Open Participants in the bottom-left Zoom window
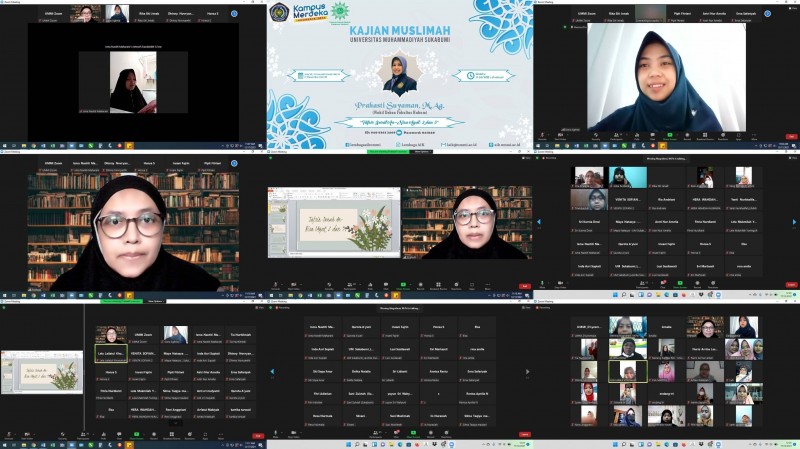This screenshot has height=449, width=800. [x=84, y=437]
